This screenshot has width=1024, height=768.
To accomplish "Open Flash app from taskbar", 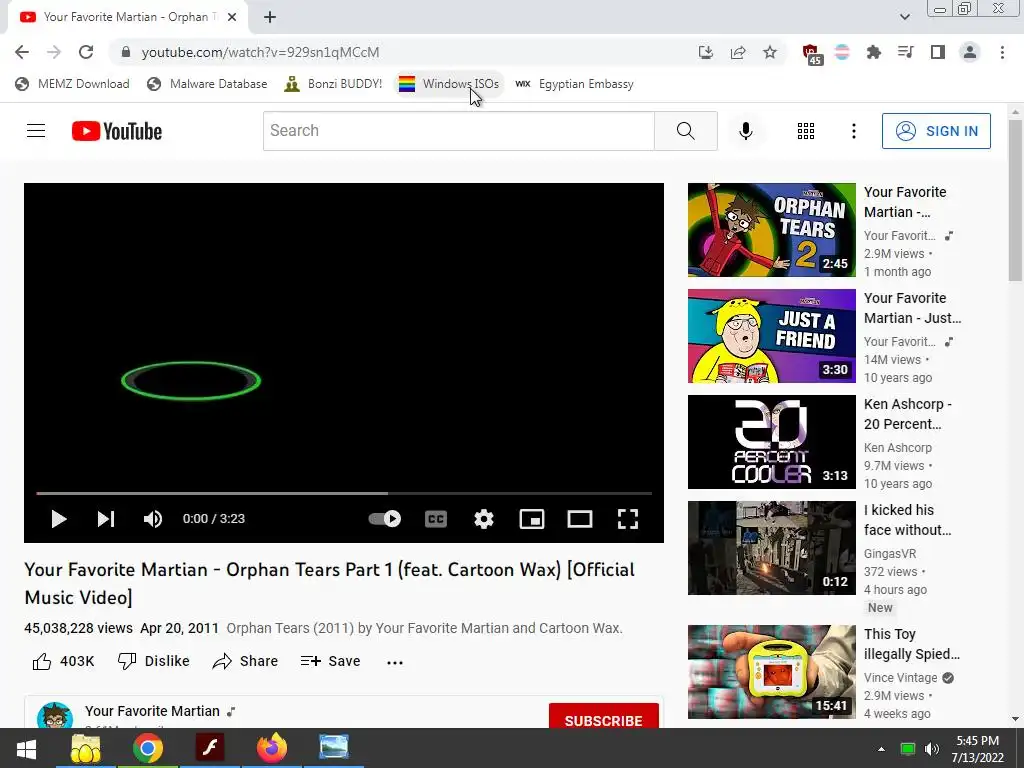I will click(210, 748).
